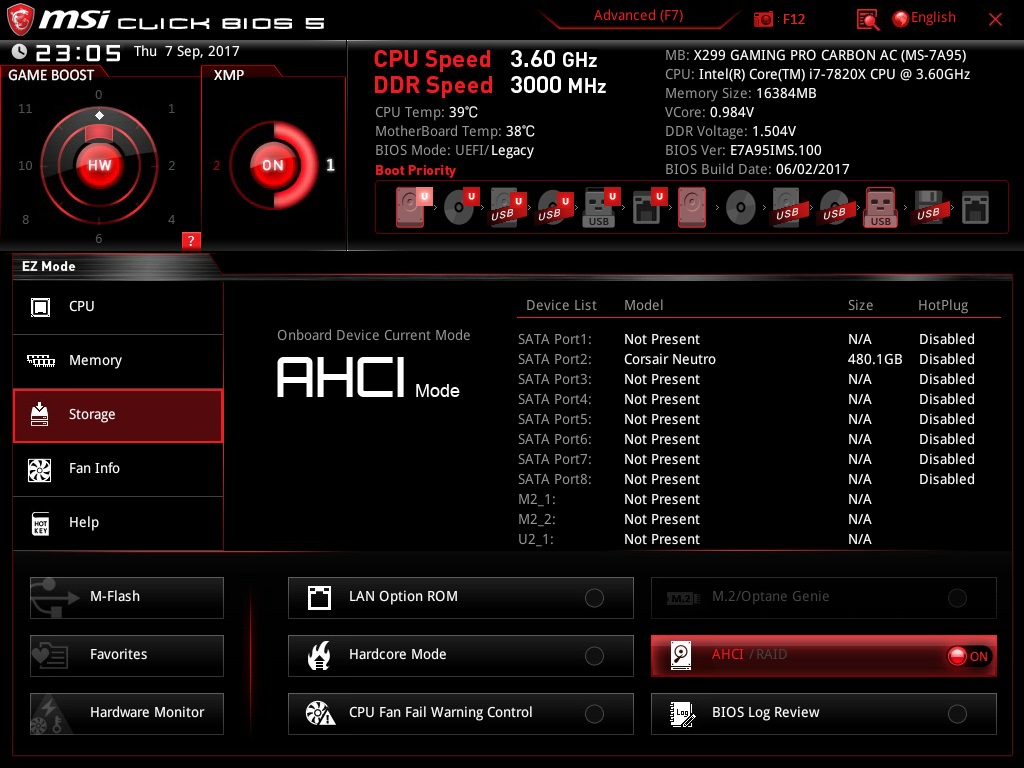Viewport: 1024px width, 768px height.
Task: Open the English language selector
Action: point(924,17)
